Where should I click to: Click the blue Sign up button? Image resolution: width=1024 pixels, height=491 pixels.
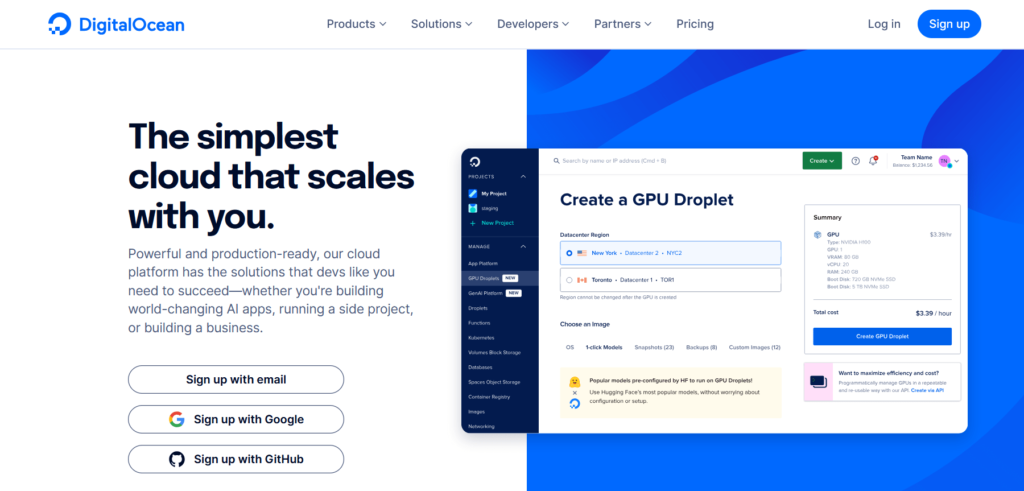pos(949,24)
